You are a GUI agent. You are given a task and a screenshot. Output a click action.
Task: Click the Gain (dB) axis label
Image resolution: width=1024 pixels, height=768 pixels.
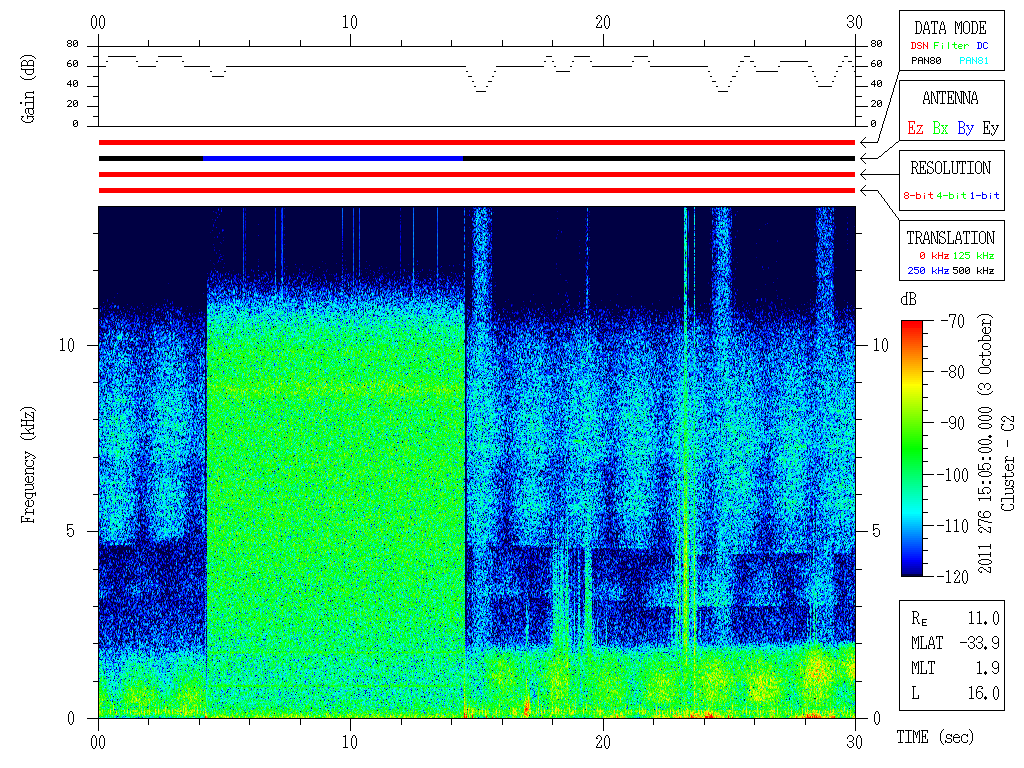(x=29, y=87)
